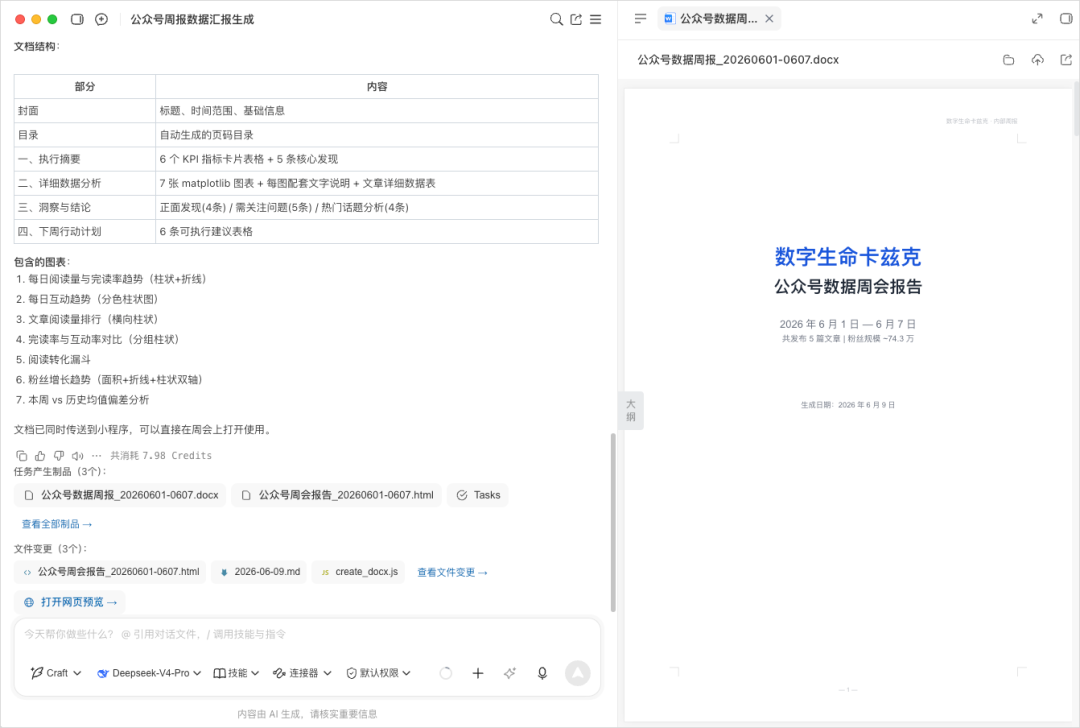Click the circular progress indicator in the input bar
The image size is (1080, 728).
(446, 673)
